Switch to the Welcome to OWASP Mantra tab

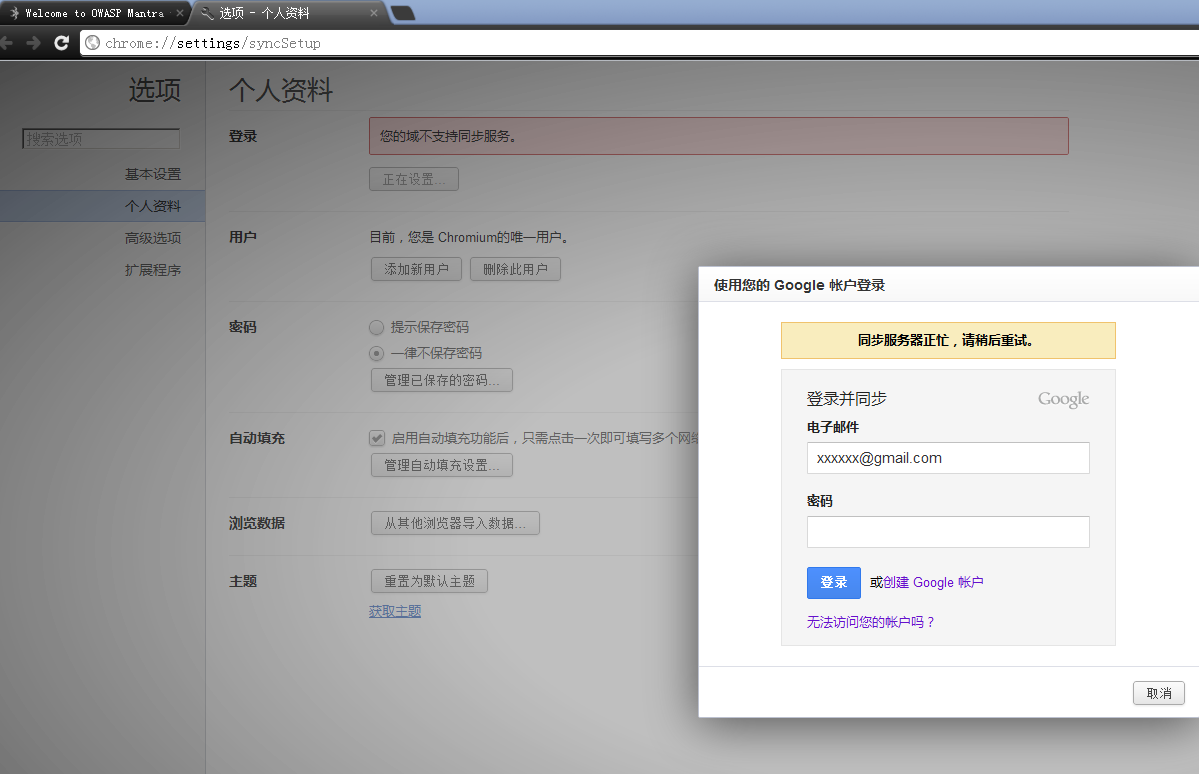(x=94, y=13)
